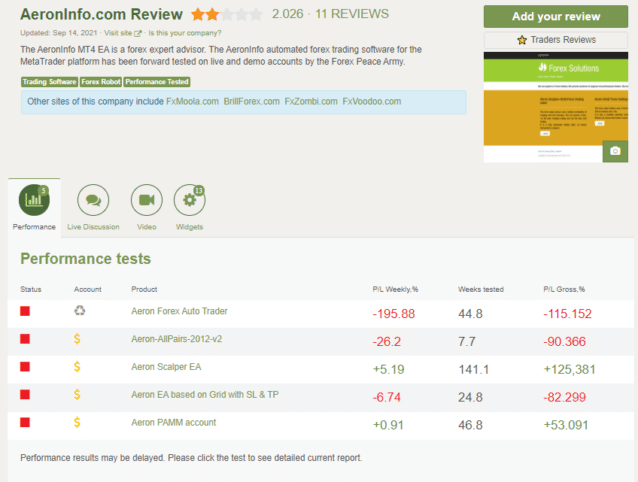This screenshot has height=482, width=638.
Task: Click red status square for Aeron PAMM account
Action: click(x=25, y=422)
